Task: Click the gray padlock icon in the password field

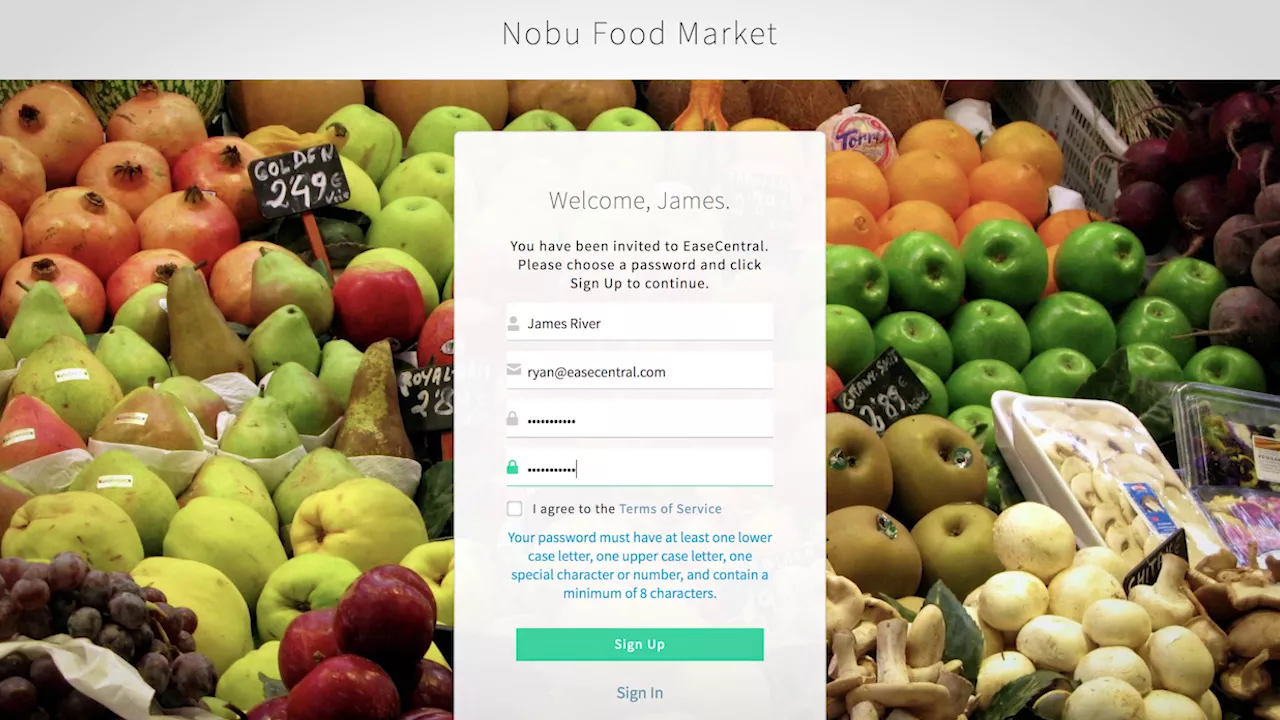Action: [x=513, y=419]
